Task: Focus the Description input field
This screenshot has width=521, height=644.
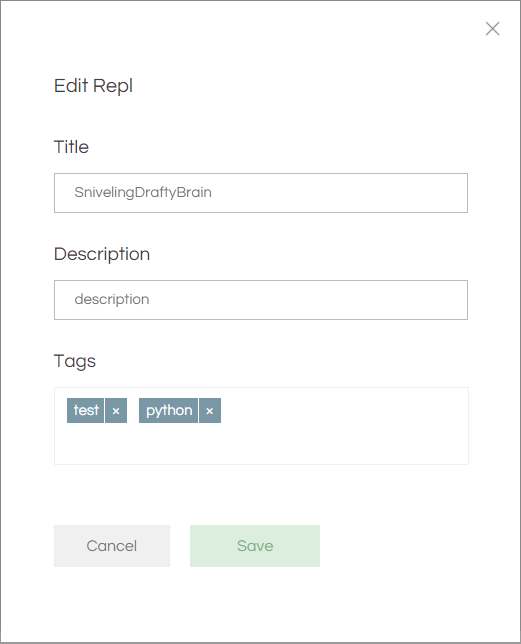Action: (x=261, y=300)
